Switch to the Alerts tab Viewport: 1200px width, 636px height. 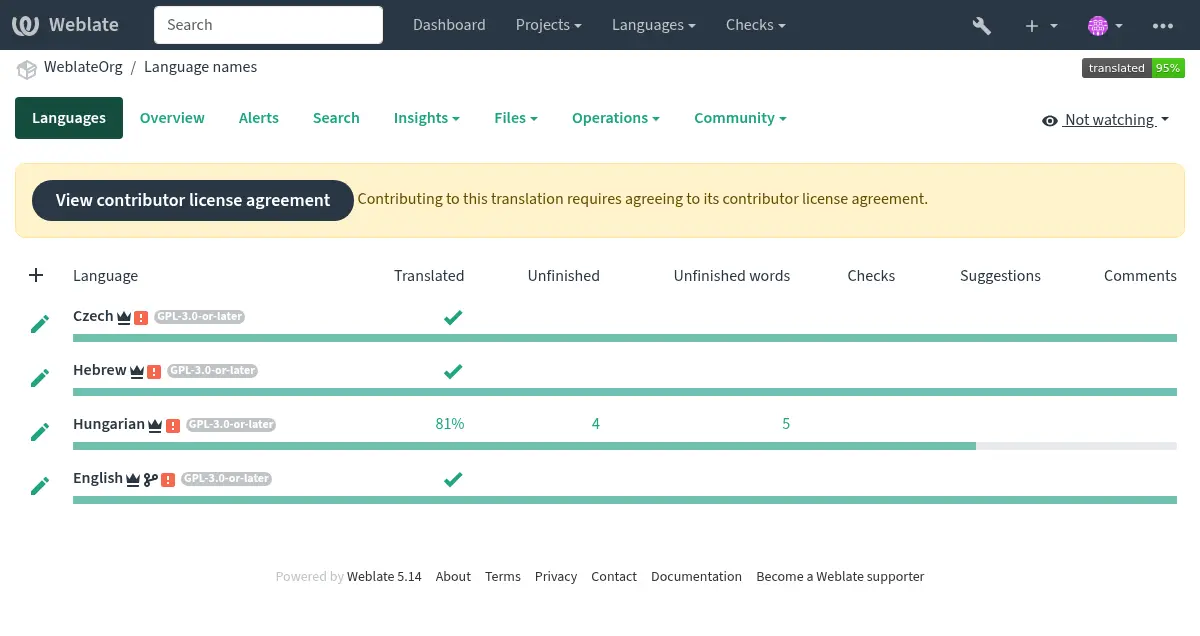[x=259, y=118]
